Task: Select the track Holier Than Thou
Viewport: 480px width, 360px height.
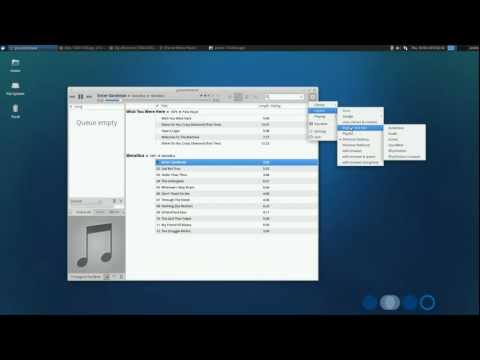Action: [237, 175]
